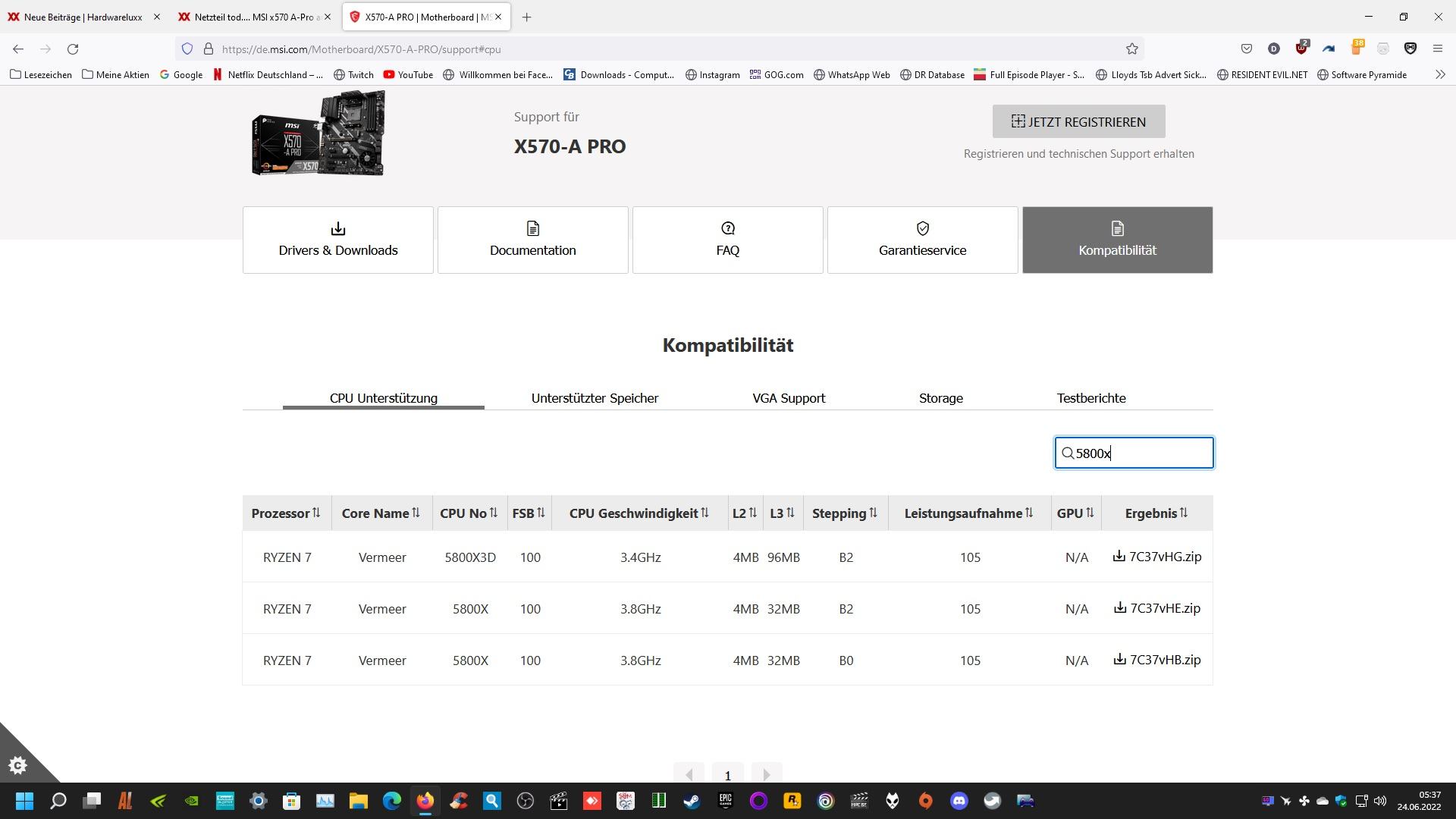Click Jetzt Registrieren button

(x=1078, y=121)
